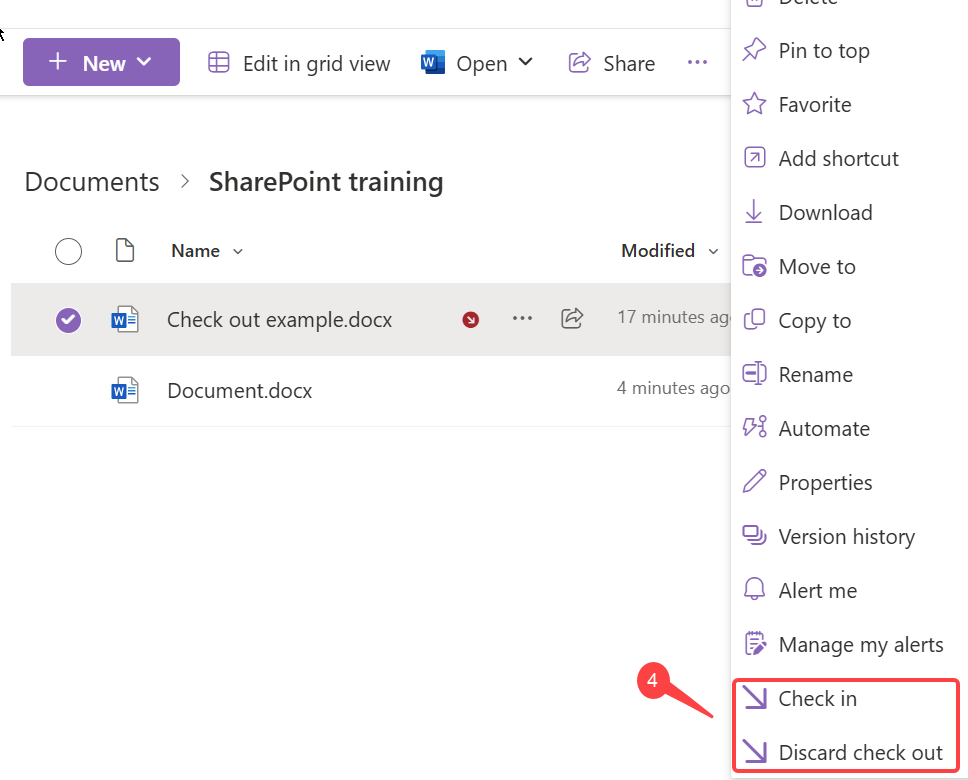
Task: Select Version history from menu
Action: [x=846, y=537]
